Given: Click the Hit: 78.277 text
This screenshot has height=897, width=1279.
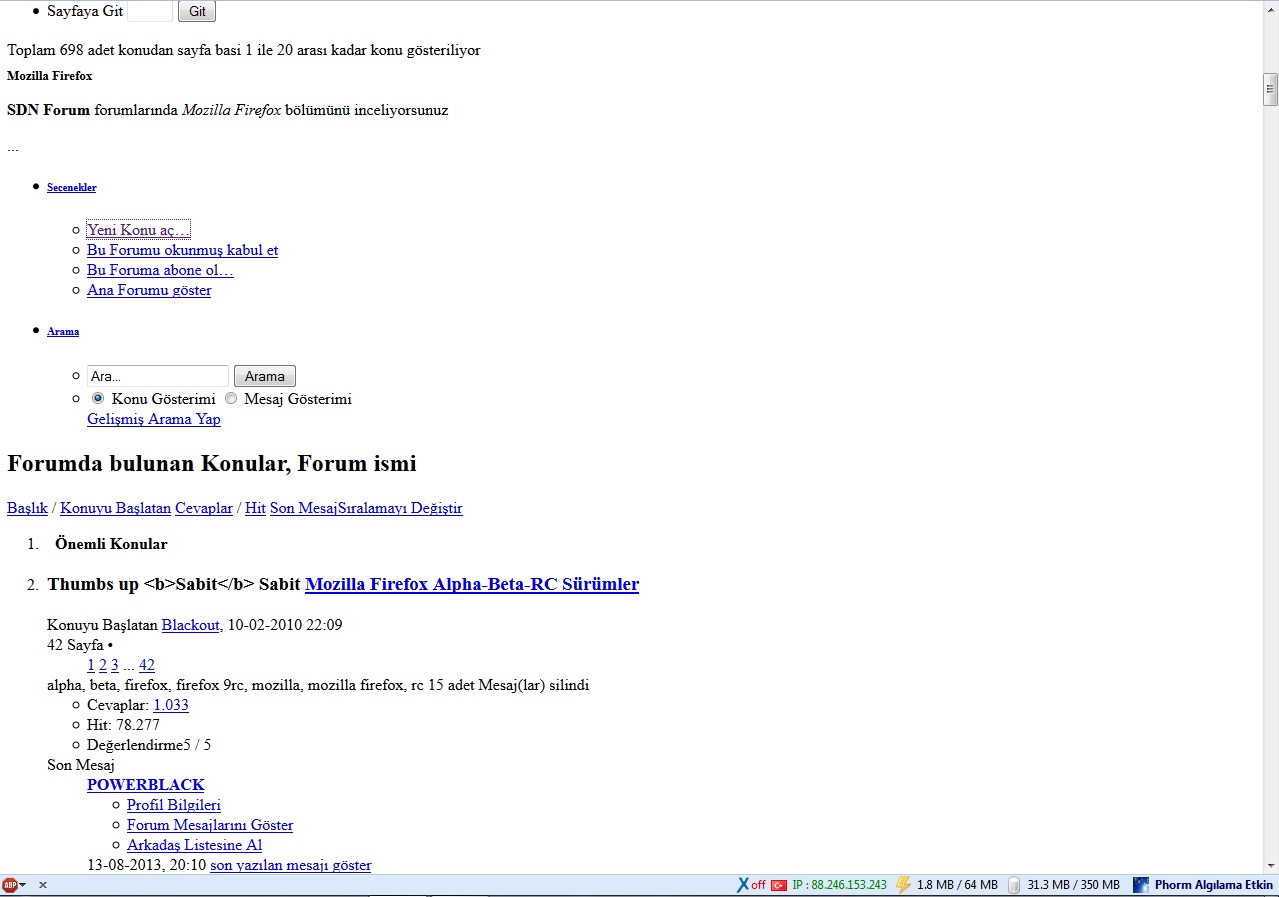Looking at the screenshot, I should (x=123, y=725).
